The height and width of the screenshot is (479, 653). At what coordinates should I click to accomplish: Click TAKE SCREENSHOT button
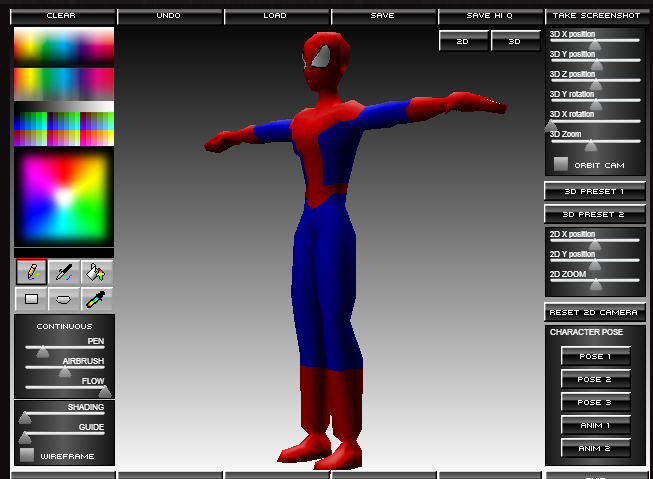click(x=597, y=16)
